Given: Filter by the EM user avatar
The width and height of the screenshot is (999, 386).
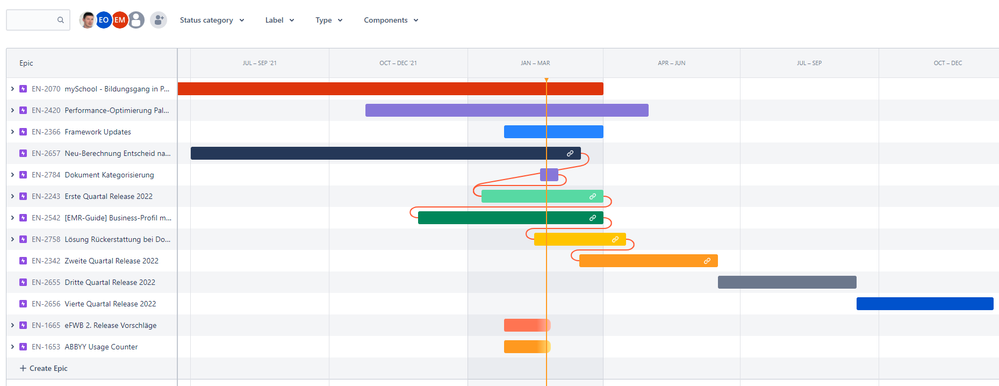Looking at the screenshot, I should tap(120, 20).
